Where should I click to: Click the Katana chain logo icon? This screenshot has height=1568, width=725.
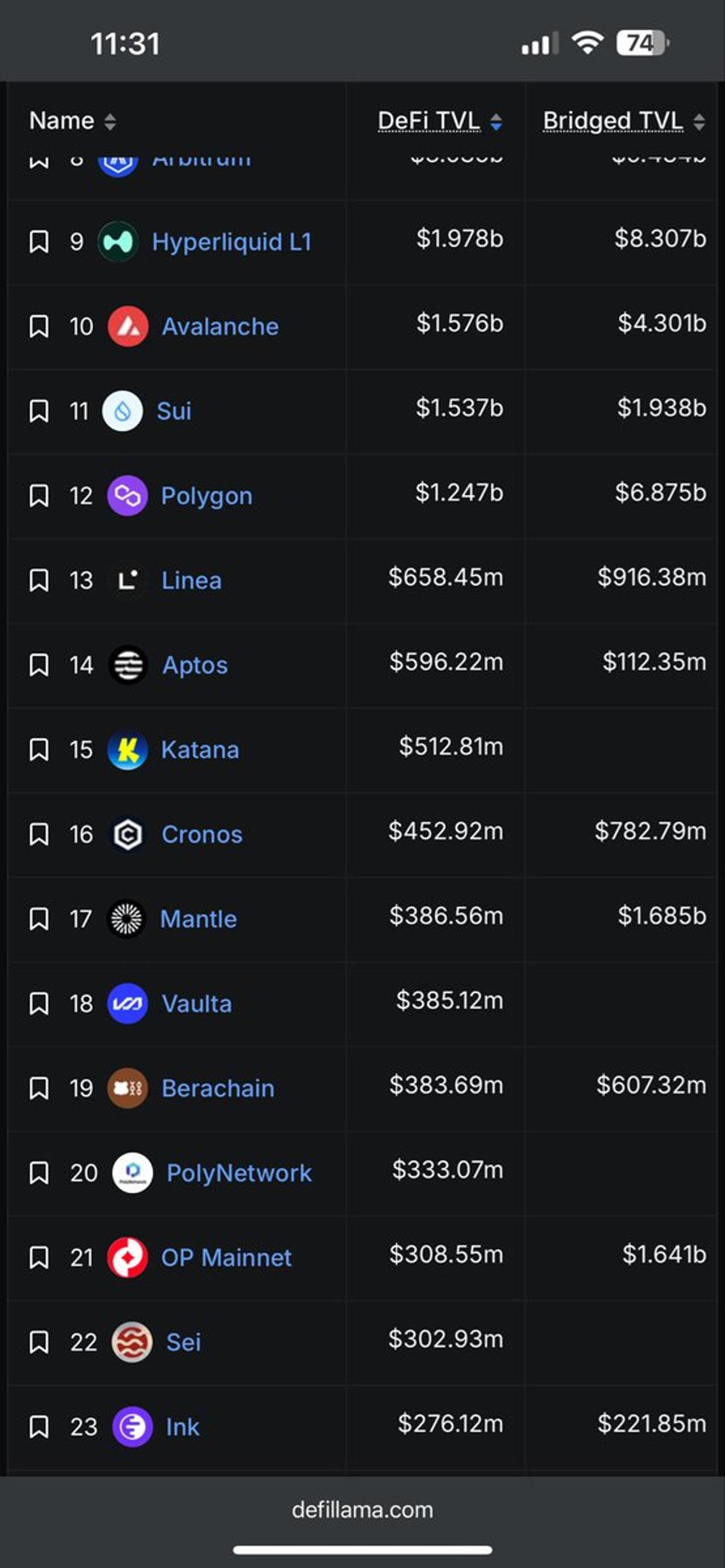pyautogui.click(x=127, y=750)
